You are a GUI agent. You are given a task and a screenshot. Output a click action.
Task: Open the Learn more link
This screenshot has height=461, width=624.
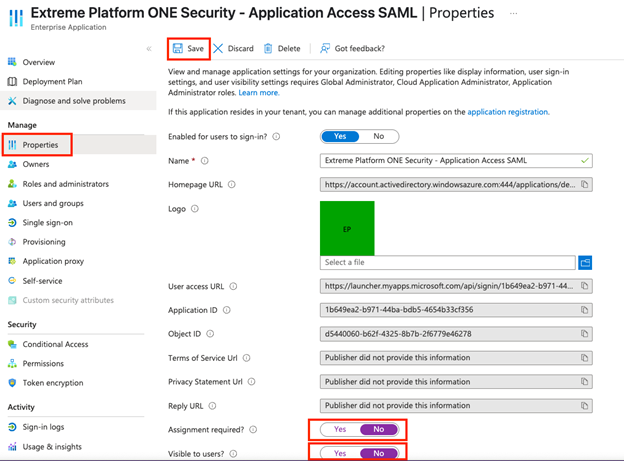259,93
